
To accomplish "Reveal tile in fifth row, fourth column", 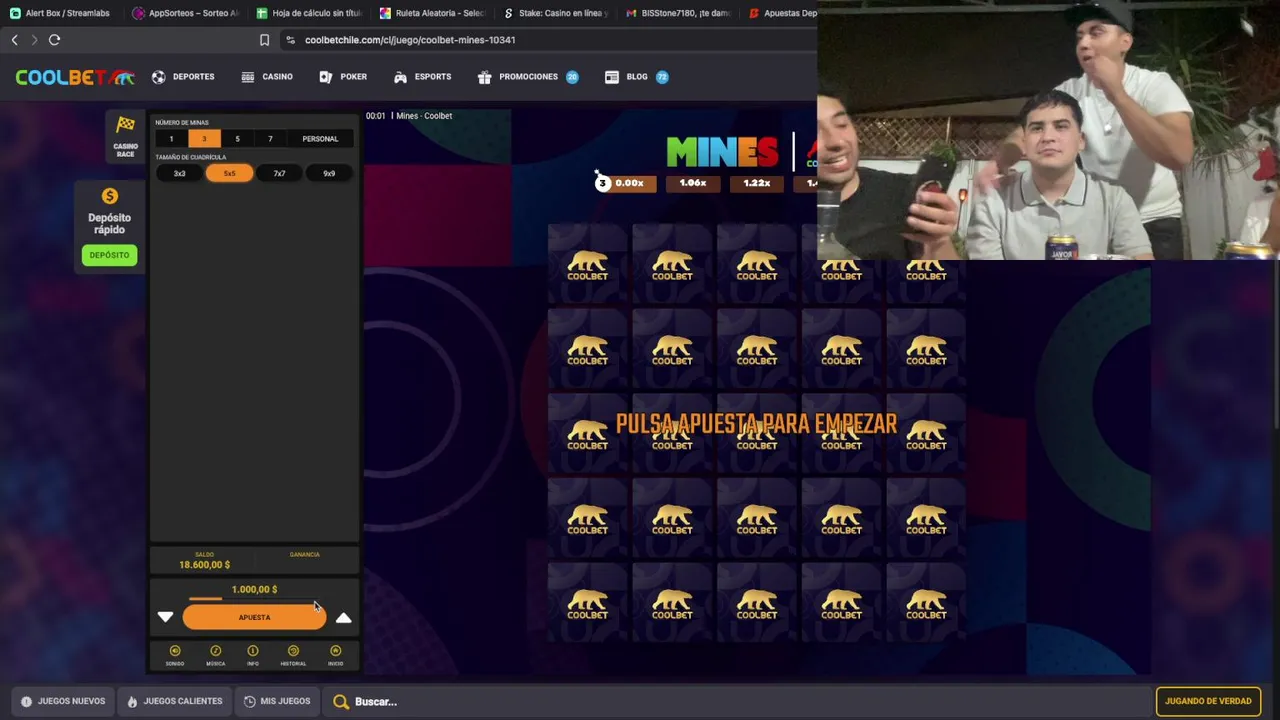I will coord(841,603).
